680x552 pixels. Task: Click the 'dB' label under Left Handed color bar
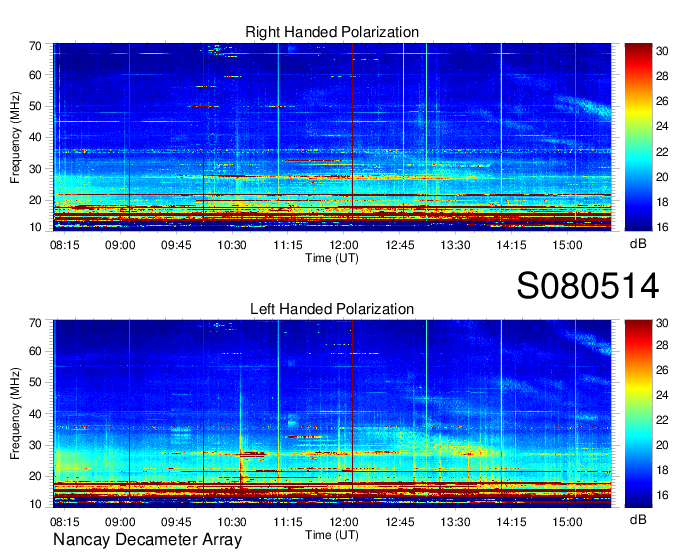[x=638, y=520]
